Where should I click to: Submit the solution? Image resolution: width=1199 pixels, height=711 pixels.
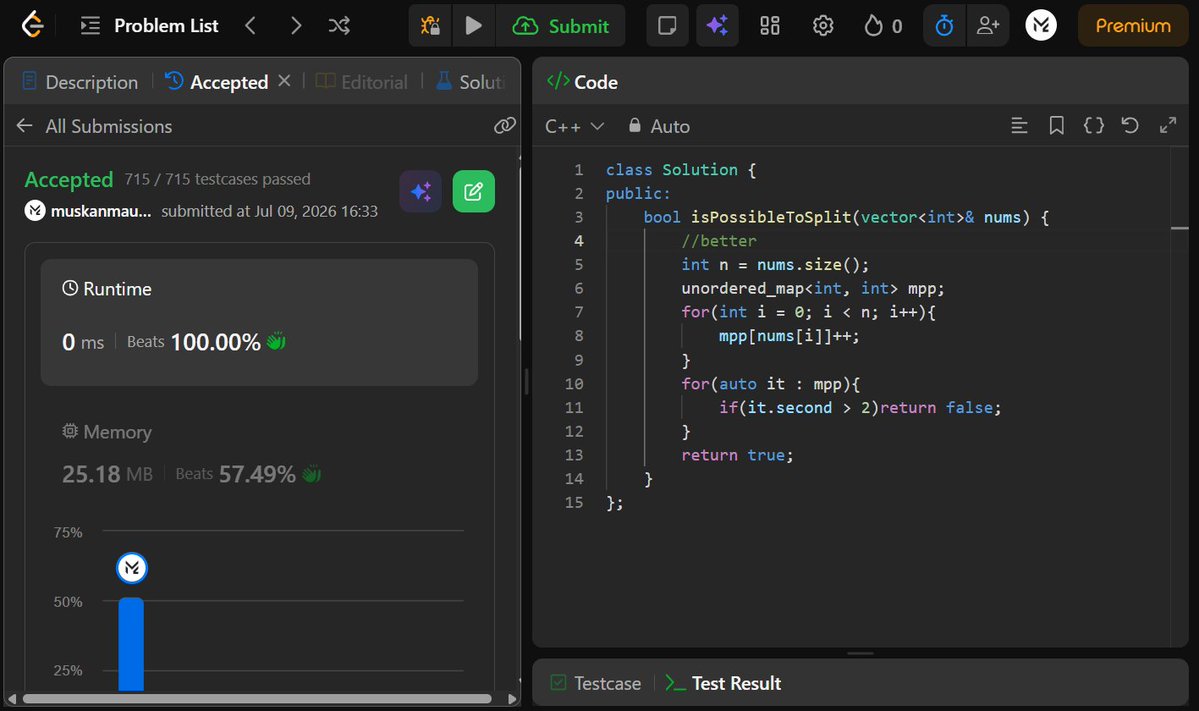click(561, 26)
